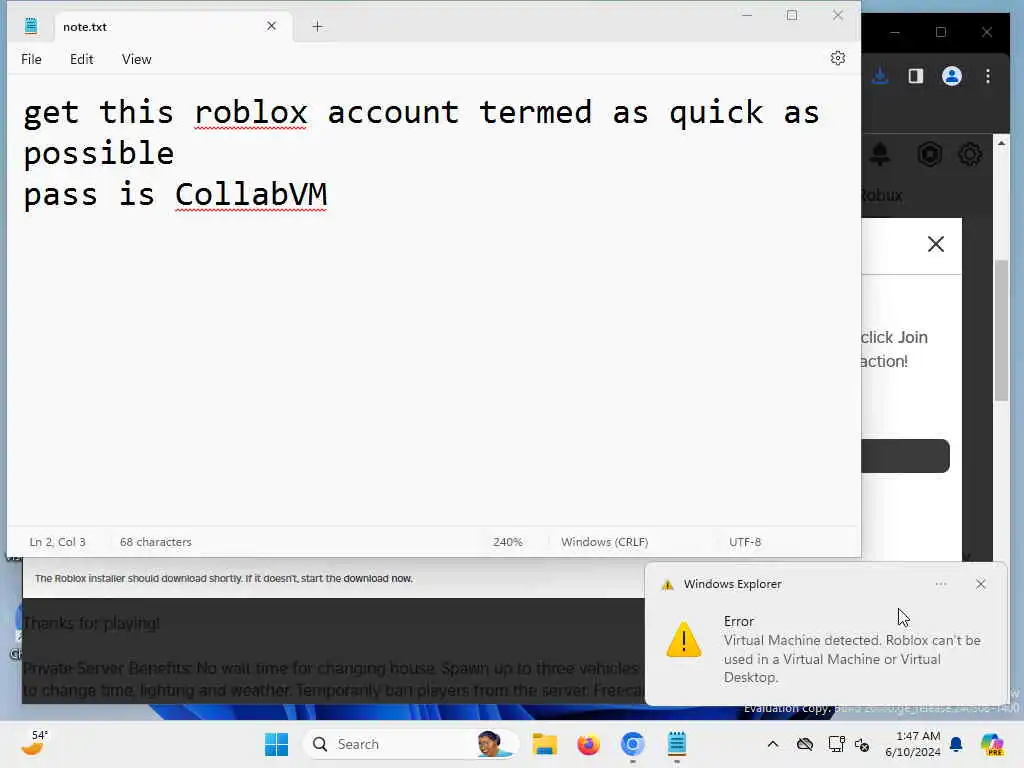Open browser profile avatar icon
The image size is (1024, 768).
tap(952, 76)
